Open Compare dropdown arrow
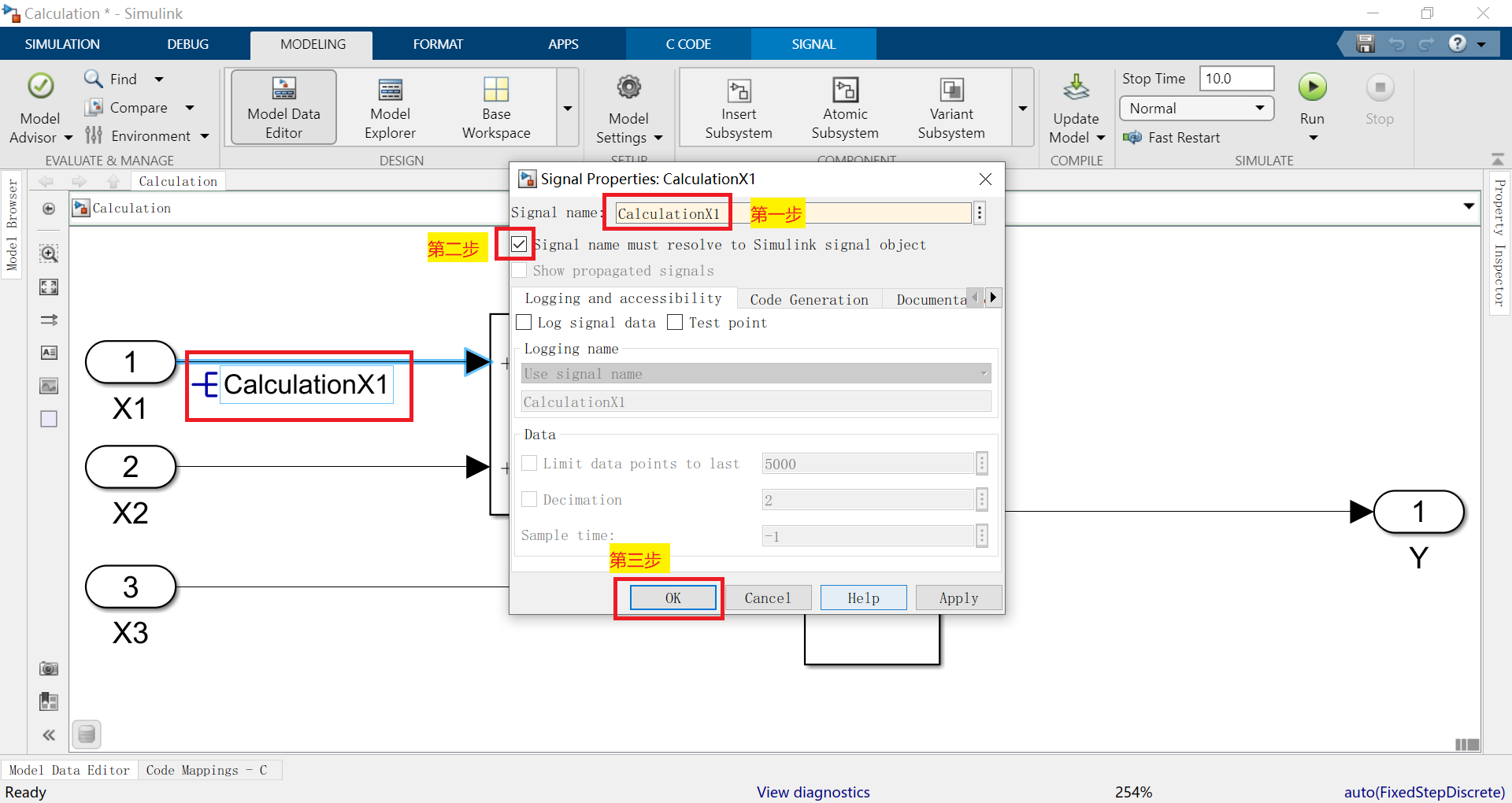The width and height of the screenshot is (1512, 803). click(190, 107)
